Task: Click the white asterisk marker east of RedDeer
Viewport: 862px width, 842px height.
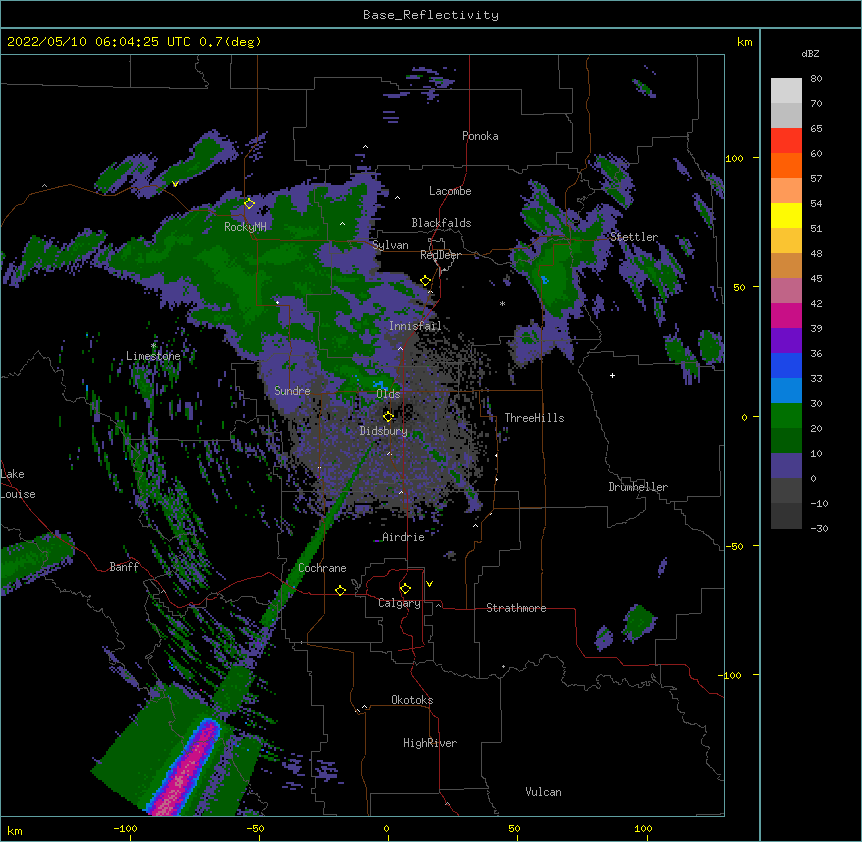Action: (502, 303)
